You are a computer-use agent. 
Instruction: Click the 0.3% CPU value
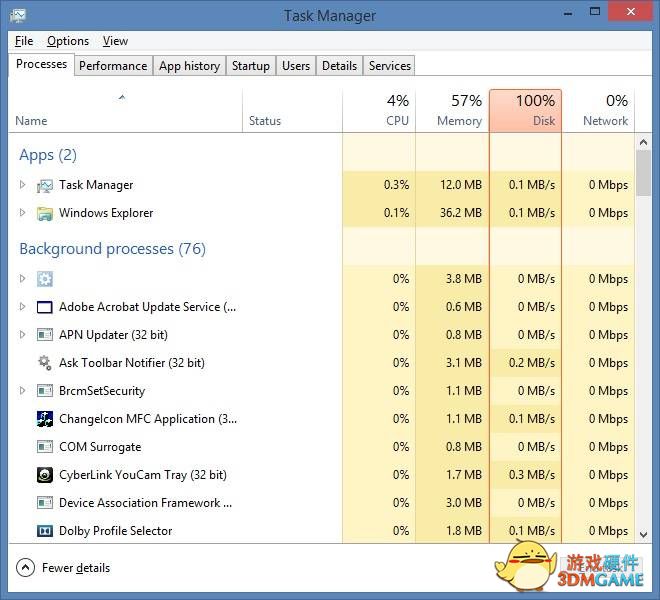(x=396, y=185)
